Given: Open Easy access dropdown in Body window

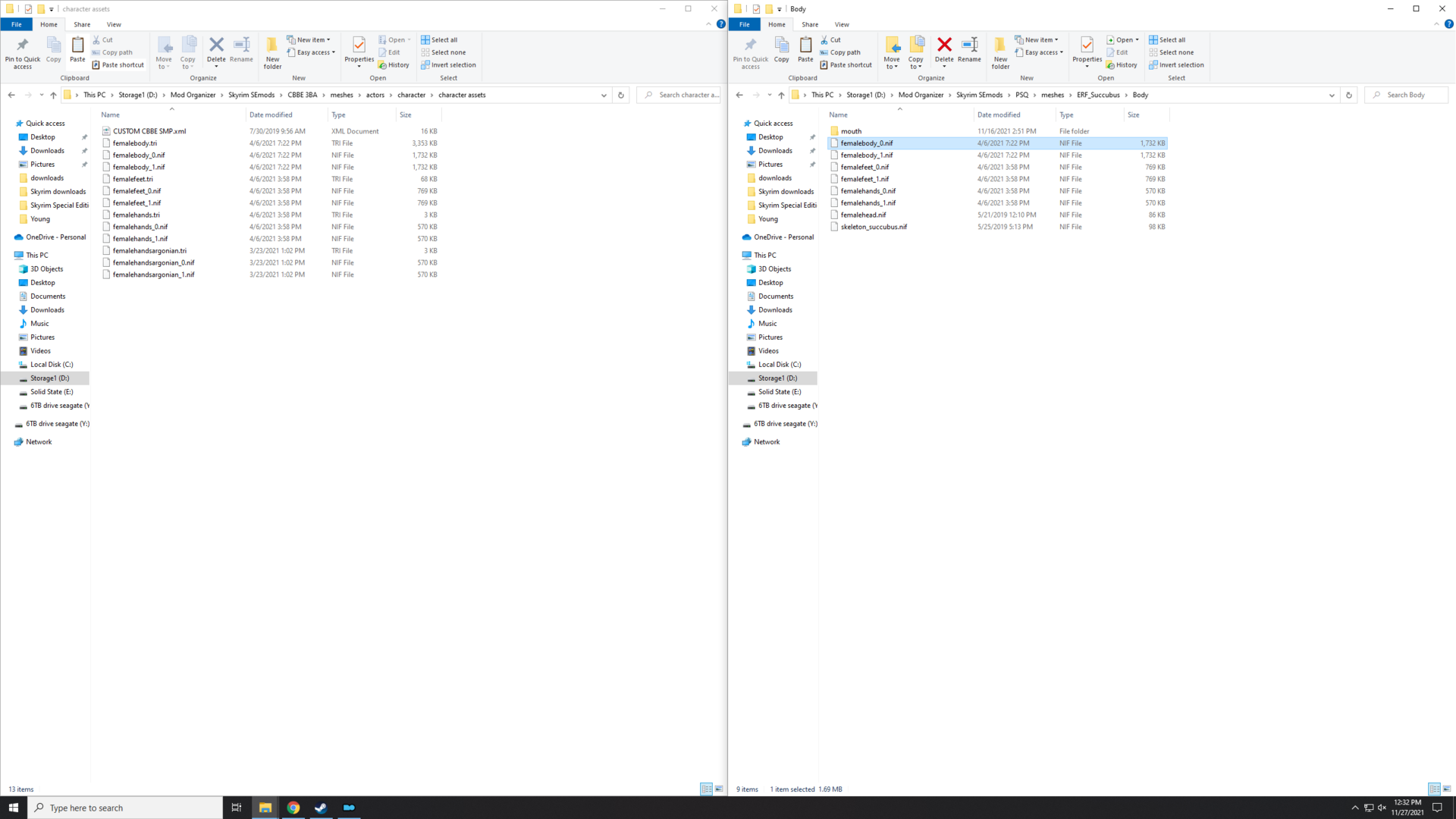Looking at the screenshot, I should (1039, 52).
